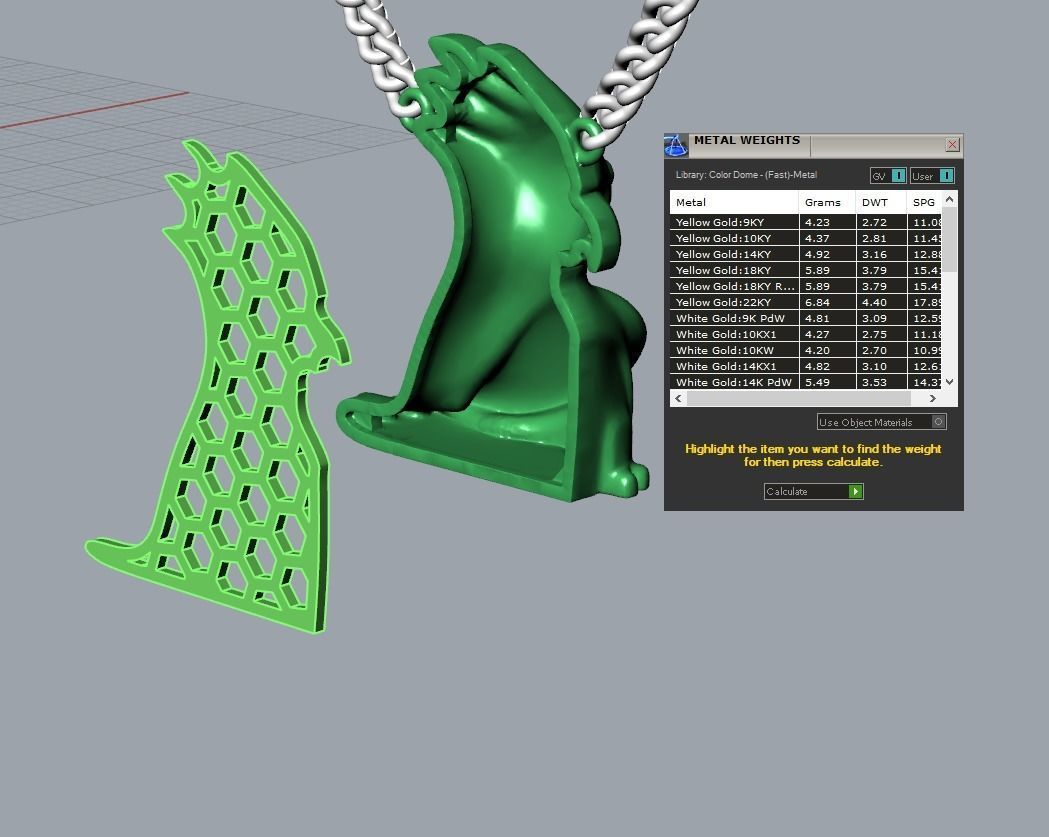
Task: Sort by the Metal column header
Action: pos(734,202)
